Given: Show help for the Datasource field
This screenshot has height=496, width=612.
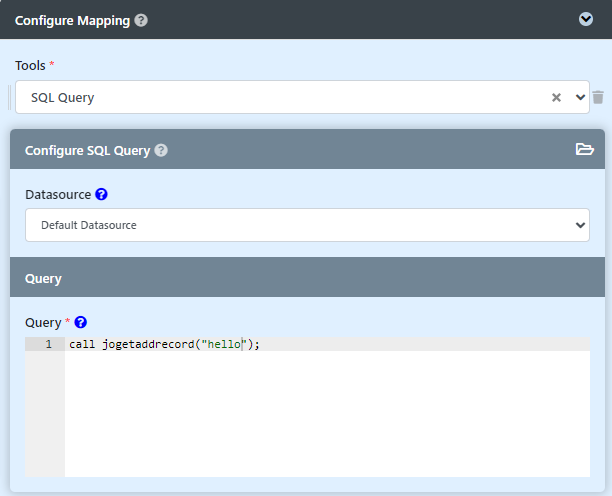Looking at the screenshot, I should coord(101,194).
